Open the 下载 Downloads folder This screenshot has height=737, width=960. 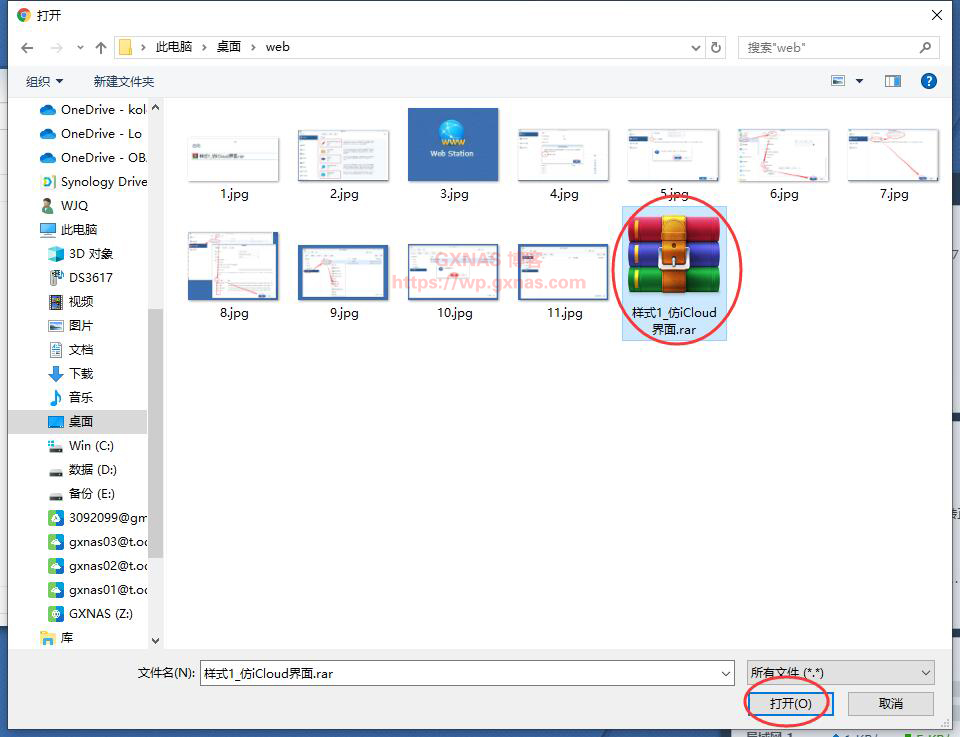80,374
